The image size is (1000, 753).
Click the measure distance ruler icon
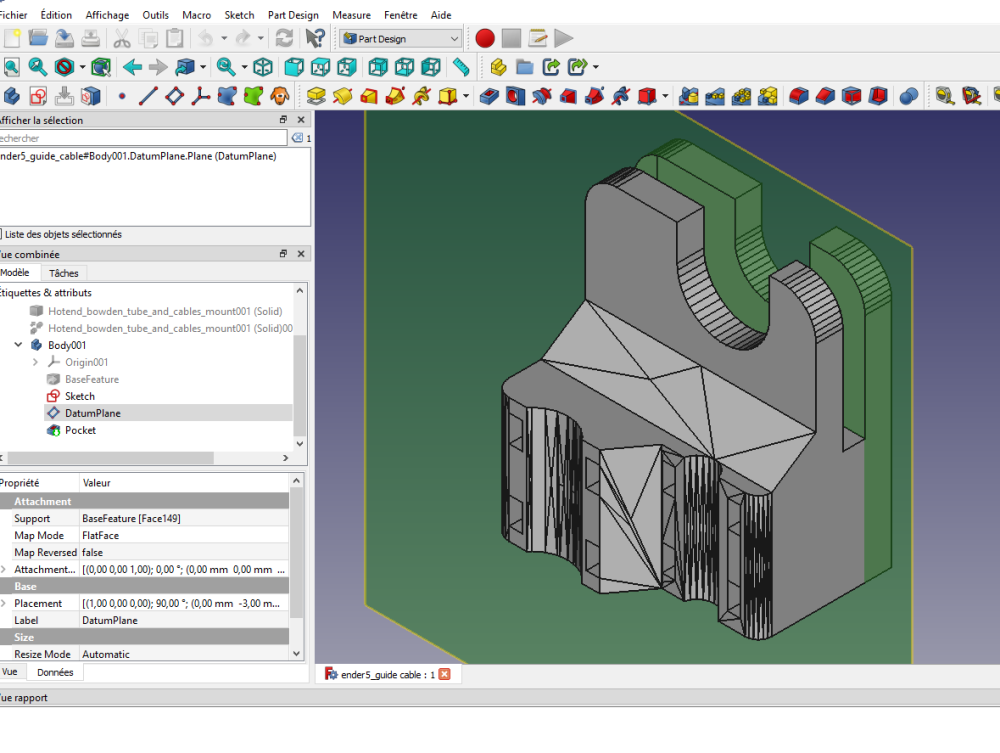click(460, 67)
